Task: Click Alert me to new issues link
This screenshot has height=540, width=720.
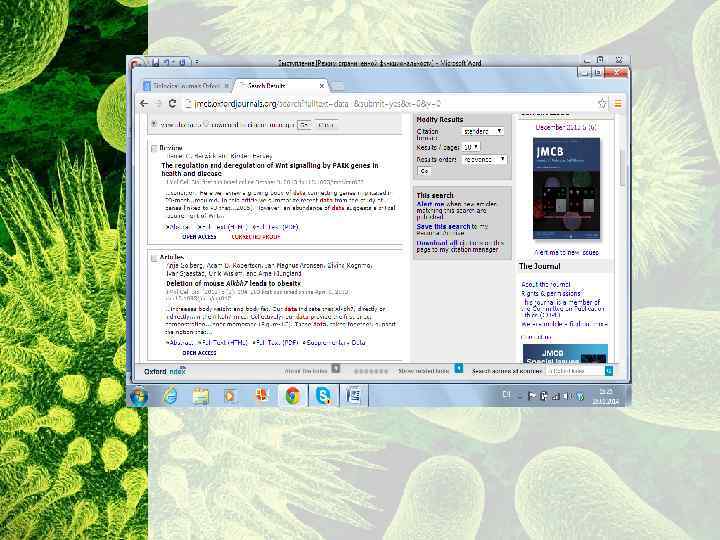Action: pyautogui.click(x=567, y=253)
